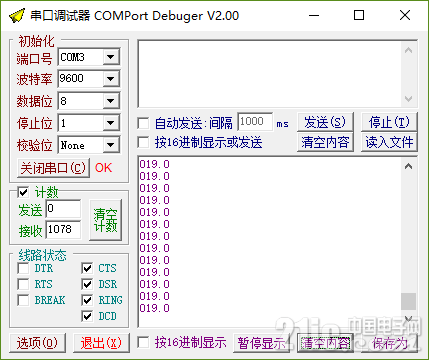This screenshot has height=360, width=429.
Task: Enable 按16进制显示或发送 checkbox
Action: click(143, 143)
